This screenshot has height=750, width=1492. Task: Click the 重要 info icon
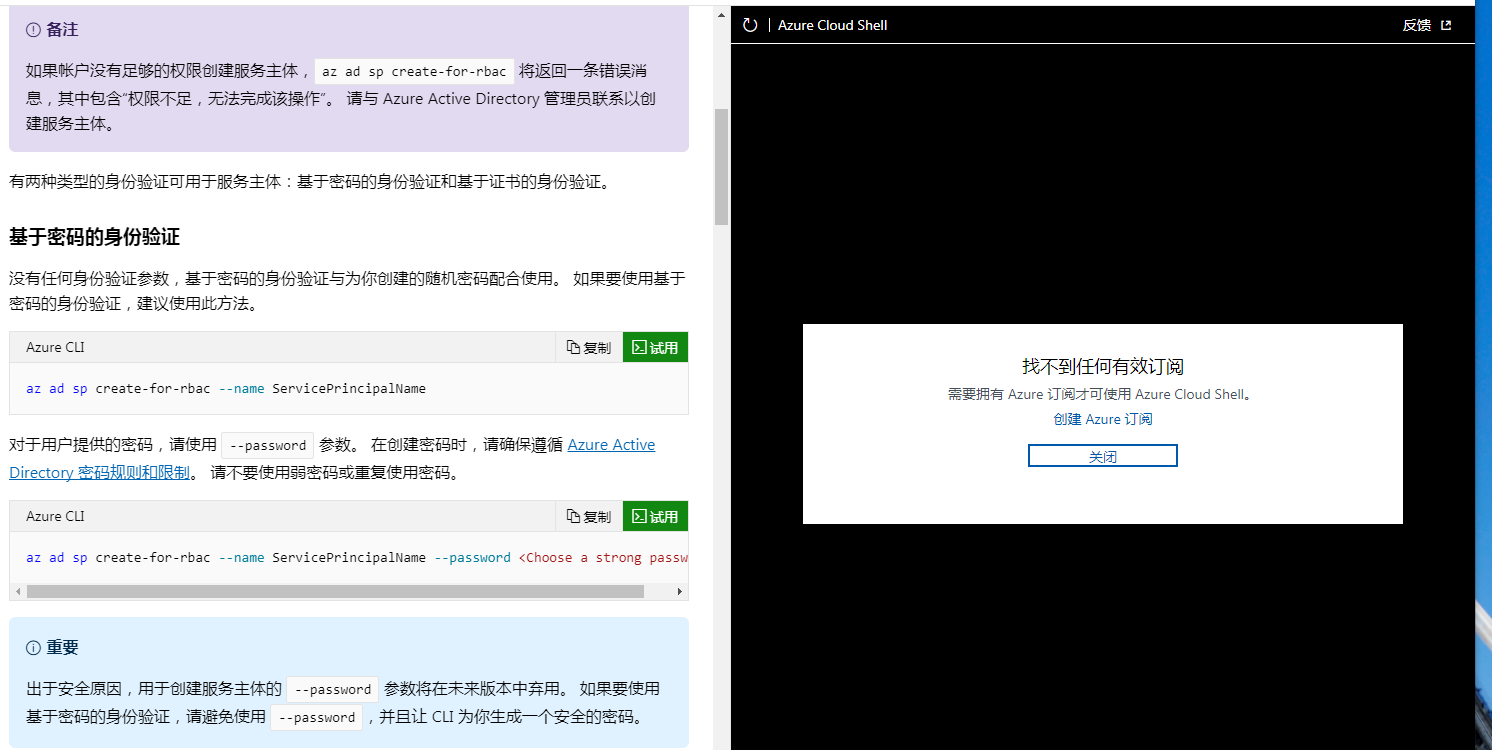(x=33, y=648)
